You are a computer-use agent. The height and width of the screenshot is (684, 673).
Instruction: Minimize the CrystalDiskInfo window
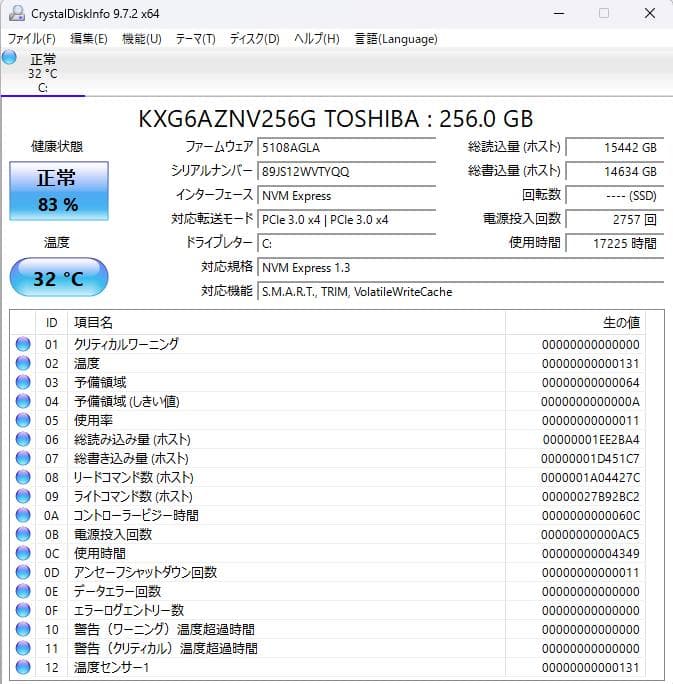tap(559, 14)
